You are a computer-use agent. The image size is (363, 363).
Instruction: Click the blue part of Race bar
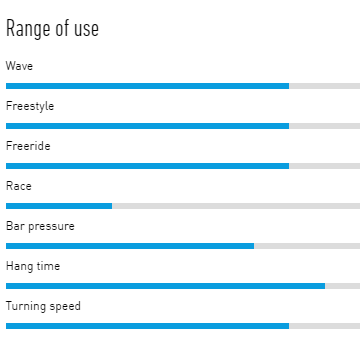coord(59,206)
